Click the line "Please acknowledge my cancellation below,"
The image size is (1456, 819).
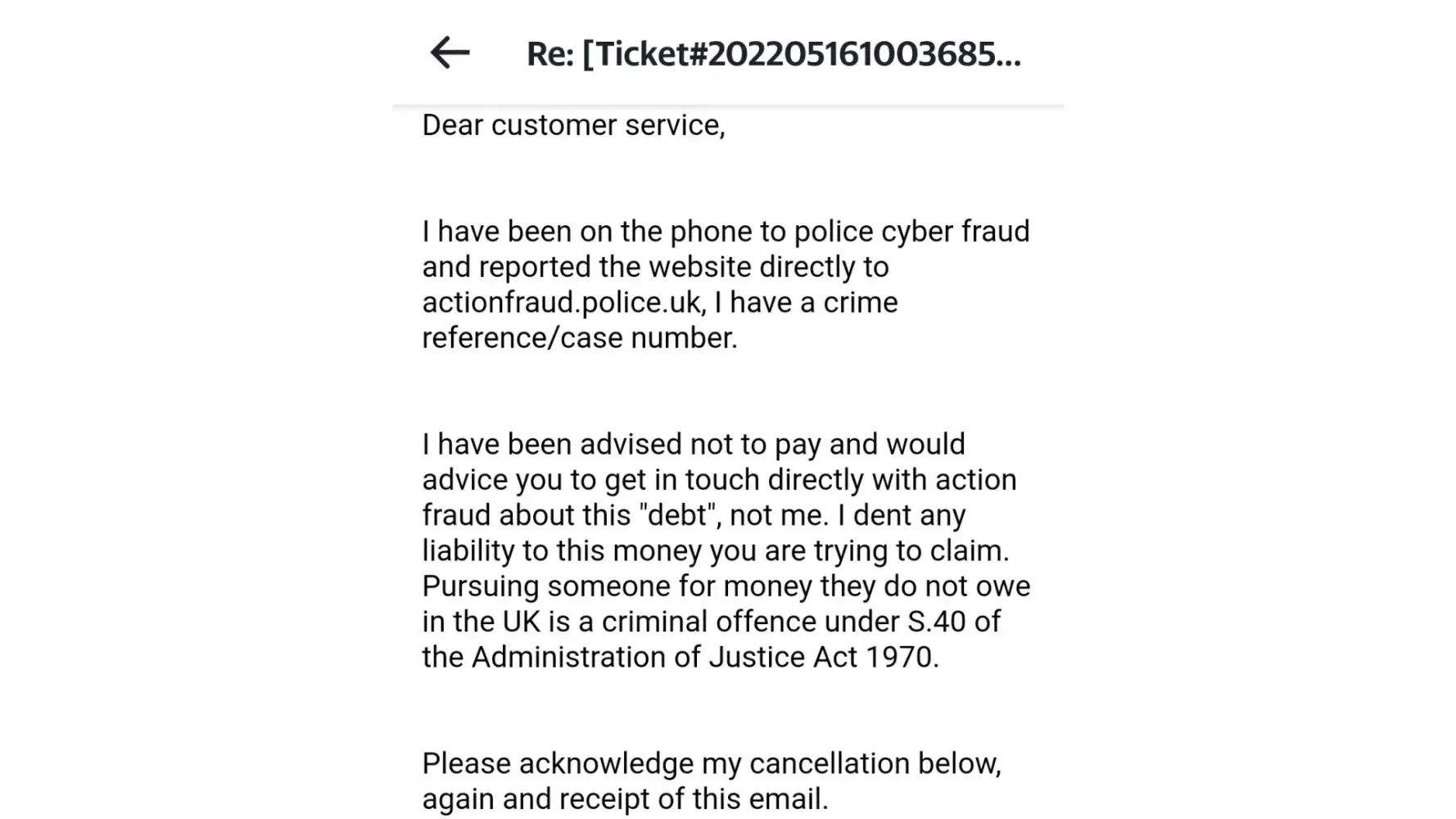(x=711, y=764)
